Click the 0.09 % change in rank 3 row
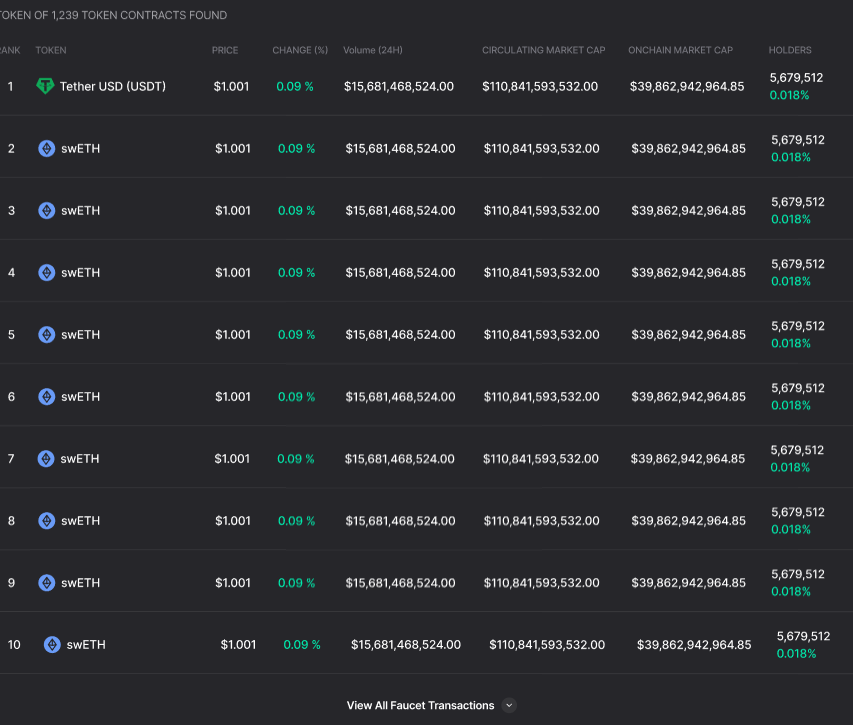Viewport: 853px width, 725px height. click(296, 210)
